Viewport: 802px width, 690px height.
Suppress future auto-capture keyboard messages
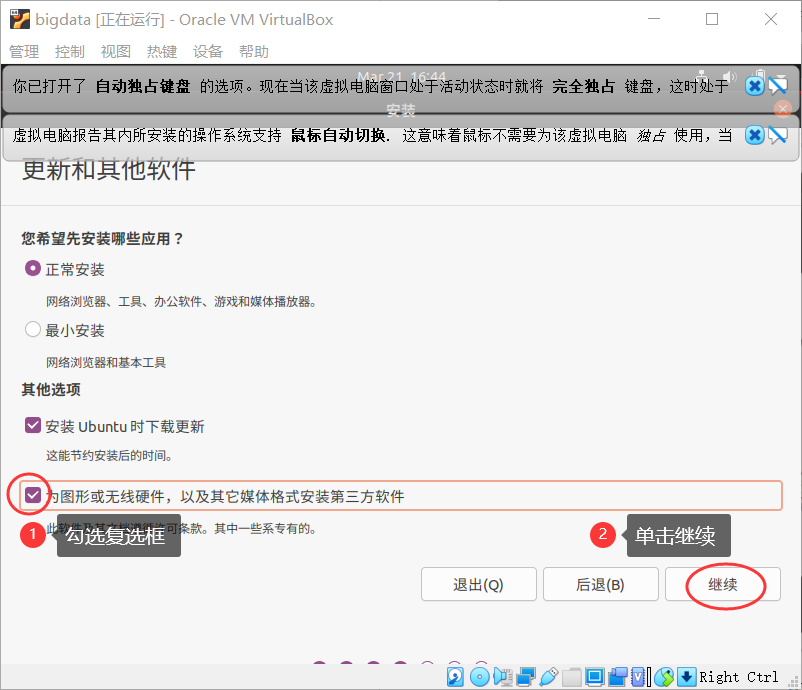click(x=777, y=86)
